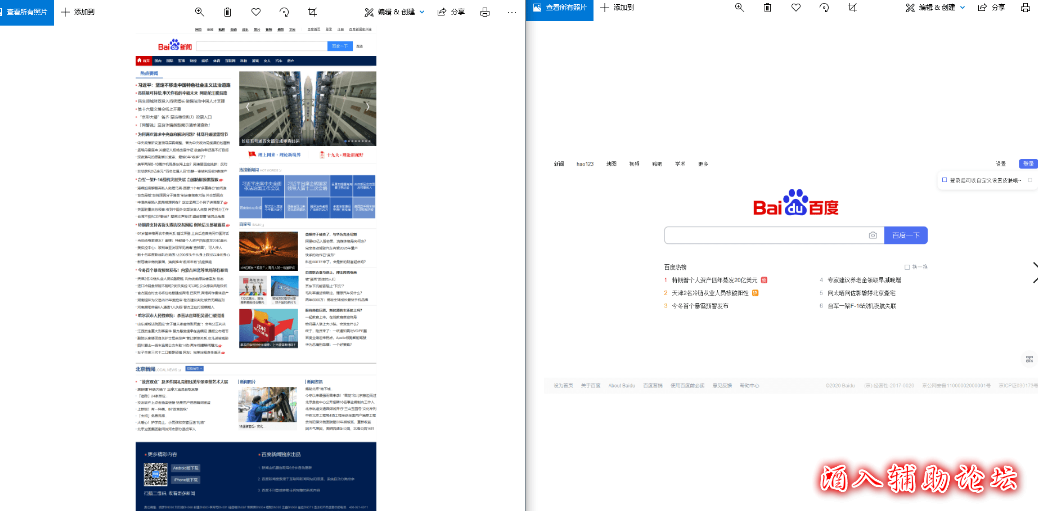This screenshot has width=1038, height=511.
Task: Delete the photo in right window
Action: (x=767, y=7)
